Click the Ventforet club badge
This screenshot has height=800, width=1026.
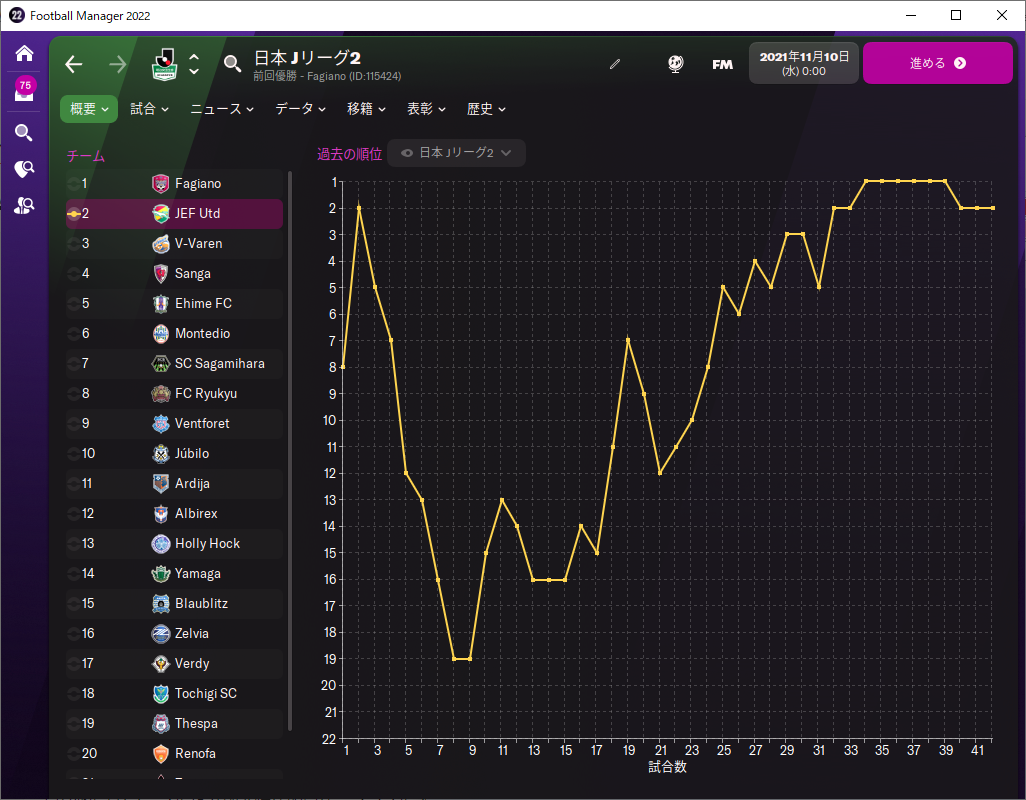(160, 424)
